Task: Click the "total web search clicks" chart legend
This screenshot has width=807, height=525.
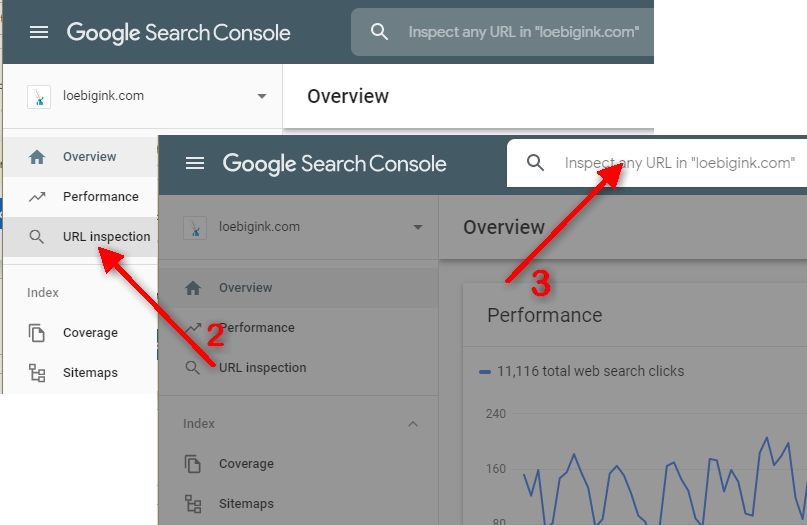Action: [590, 371]
